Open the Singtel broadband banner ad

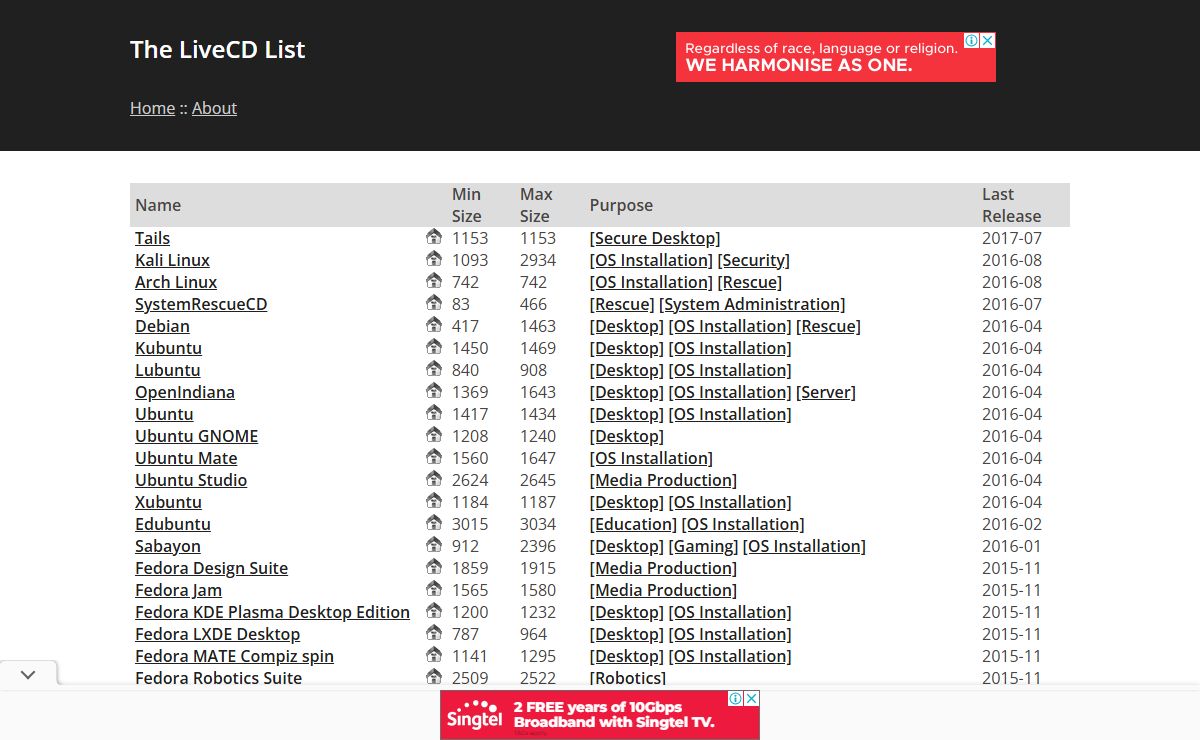pyautogui.click(x=600, y=714)
